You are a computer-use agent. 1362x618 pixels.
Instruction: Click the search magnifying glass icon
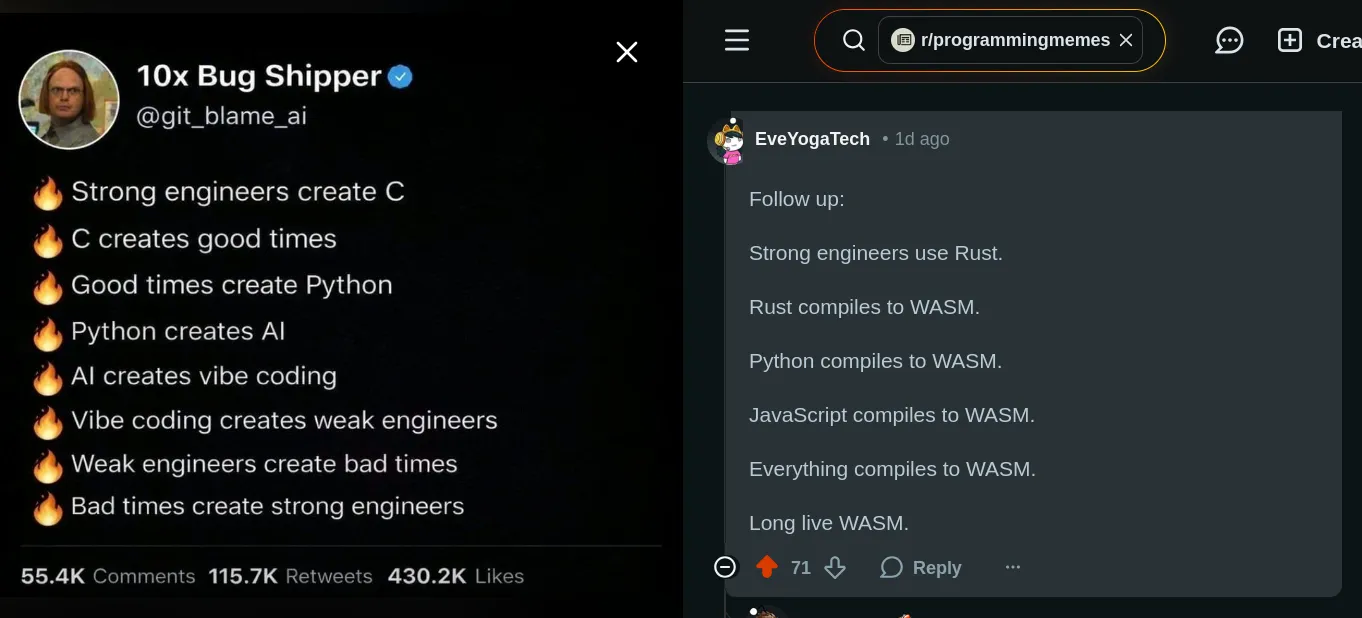coord(853,40)
